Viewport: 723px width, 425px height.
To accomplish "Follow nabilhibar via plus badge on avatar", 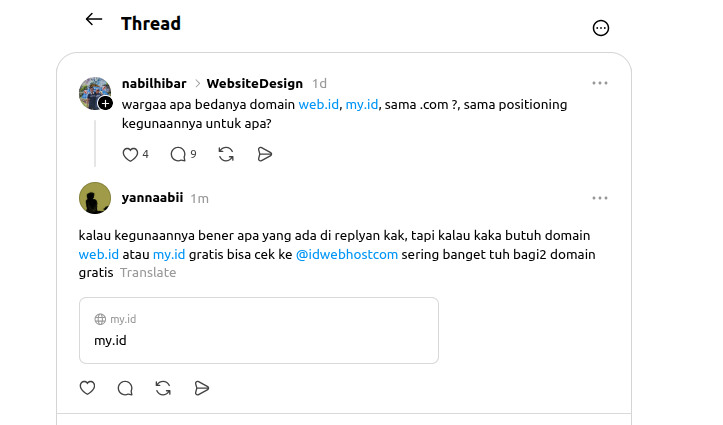I will [x=106, y=103].
